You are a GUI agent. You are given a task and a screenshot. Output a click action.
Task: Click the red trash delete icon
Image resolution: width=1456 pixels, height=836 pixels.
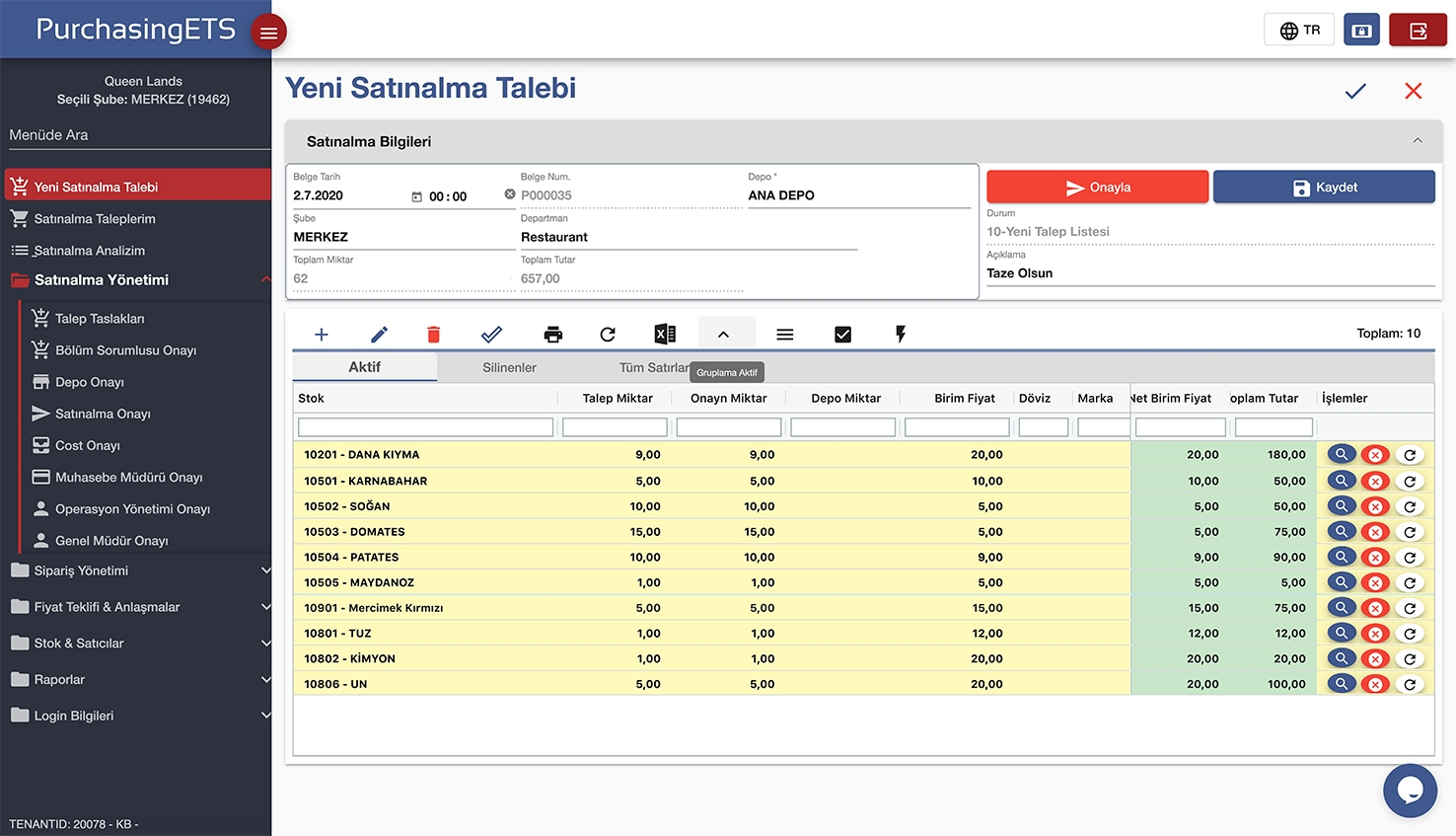click(x=433, y=335)
